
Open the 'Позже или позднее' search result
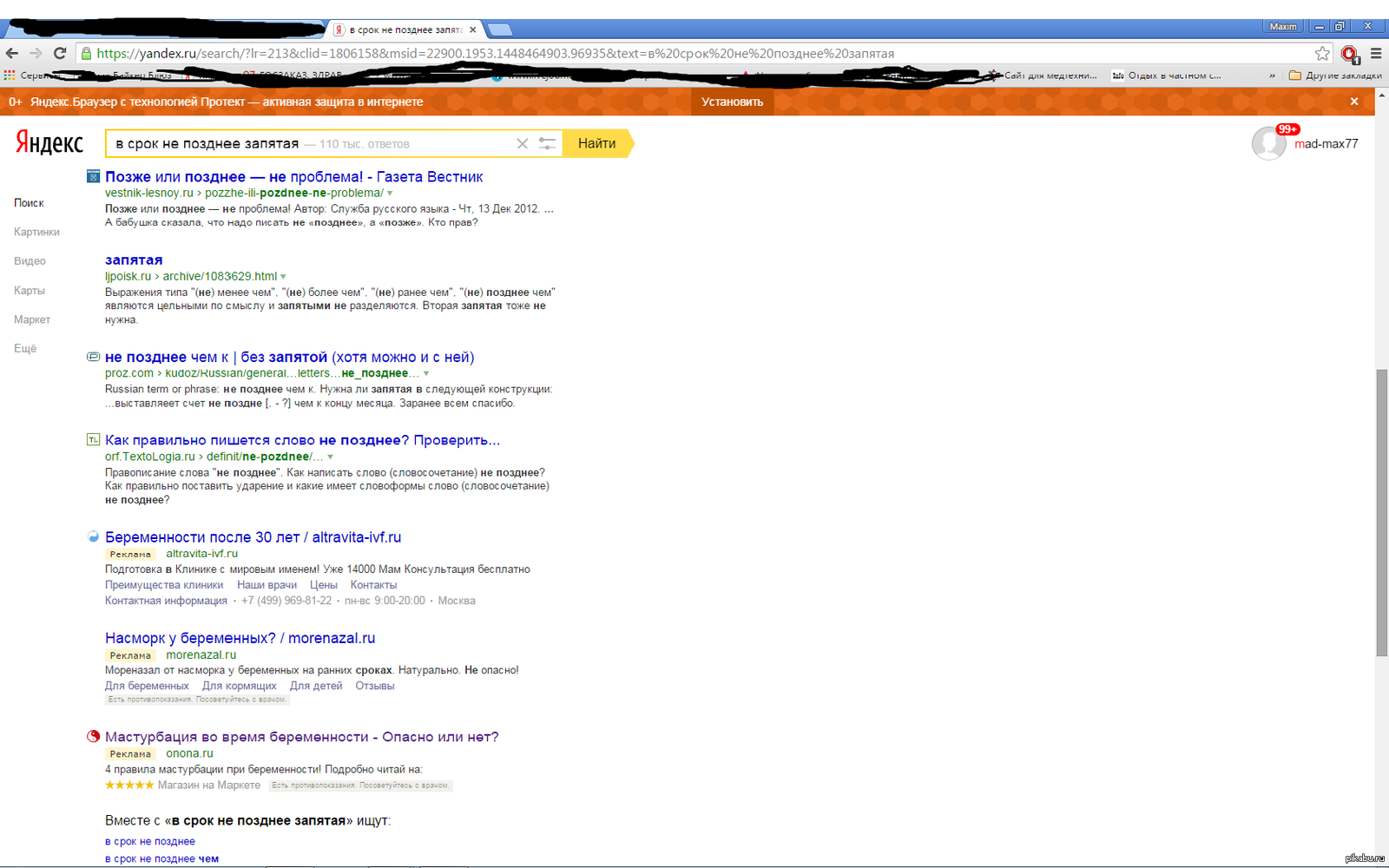click(293, 177)
